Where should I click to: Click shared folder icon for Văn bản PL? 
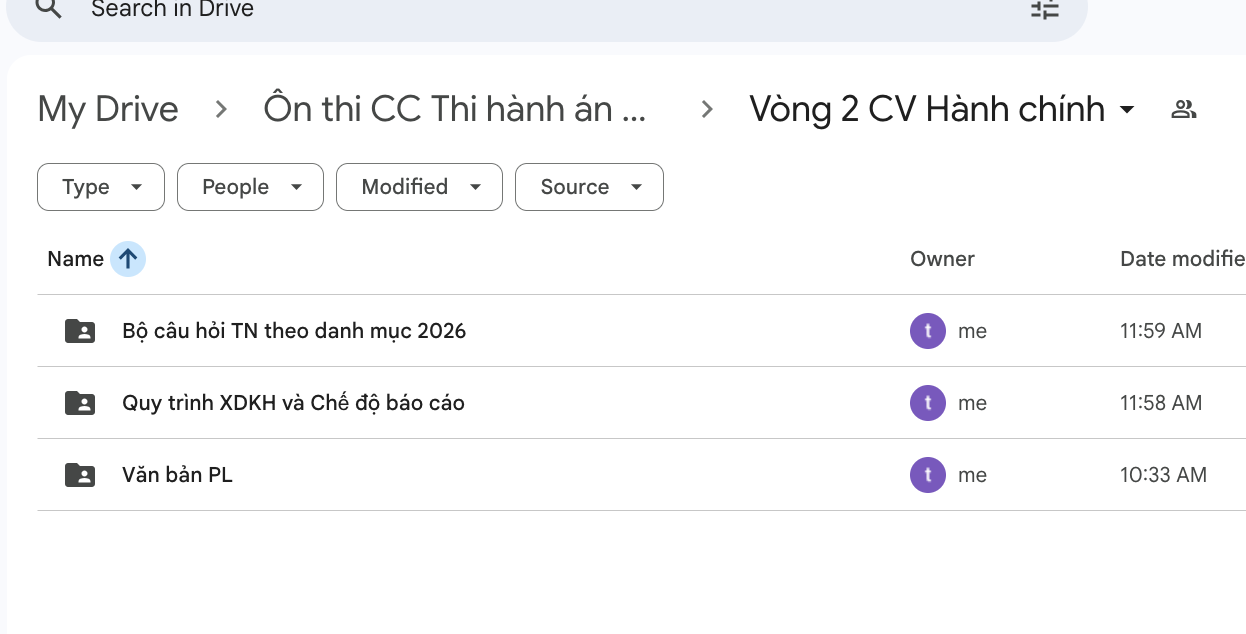[80, 475]
